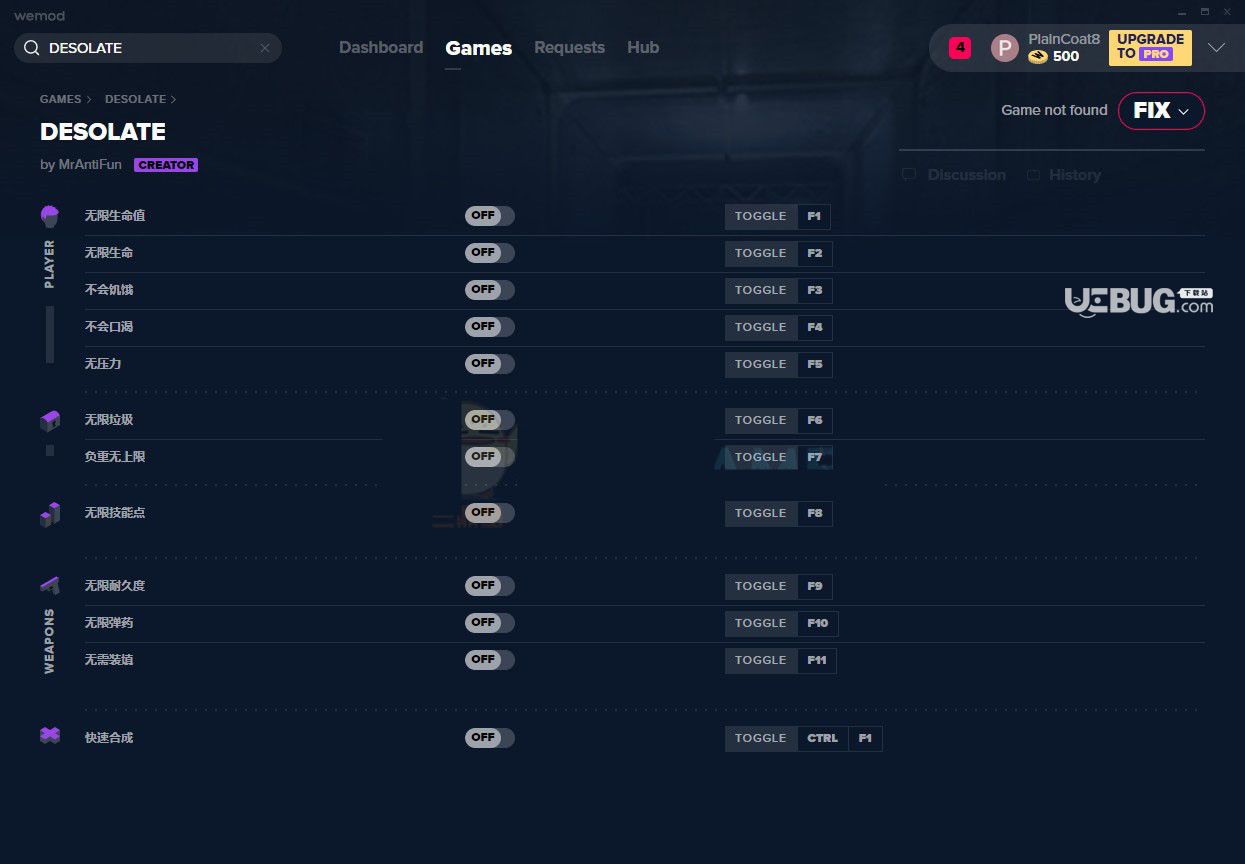Image resolution: width=1245 pixels, height=864 pixels.
Task: Open MrAntiFun creator profile link
Action: (92, 165)
